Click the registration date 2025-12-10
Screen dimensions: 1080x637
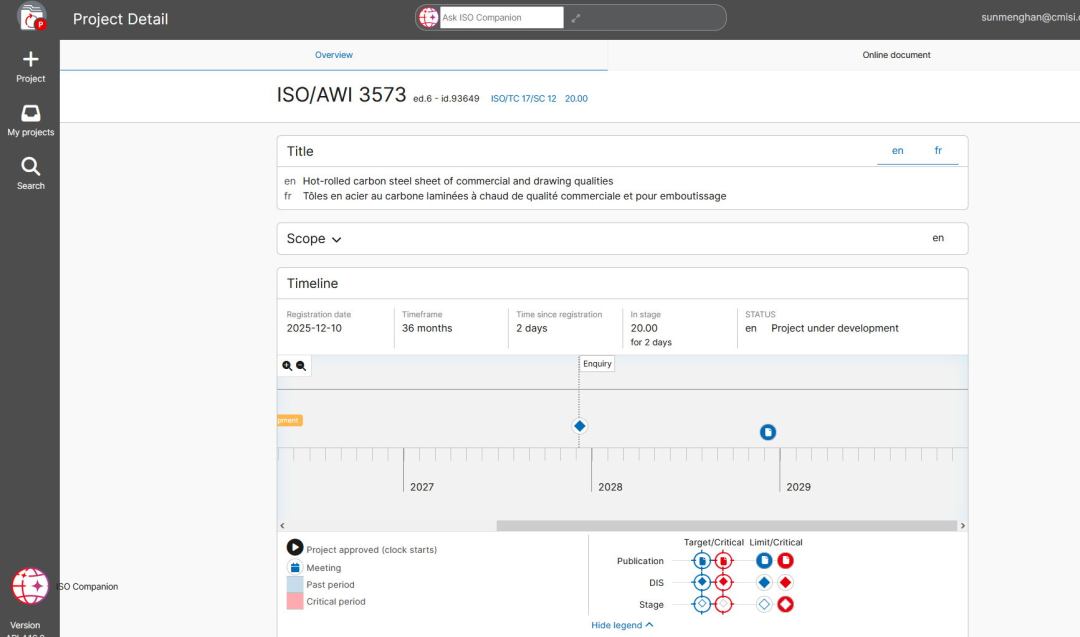coord(314,328)
